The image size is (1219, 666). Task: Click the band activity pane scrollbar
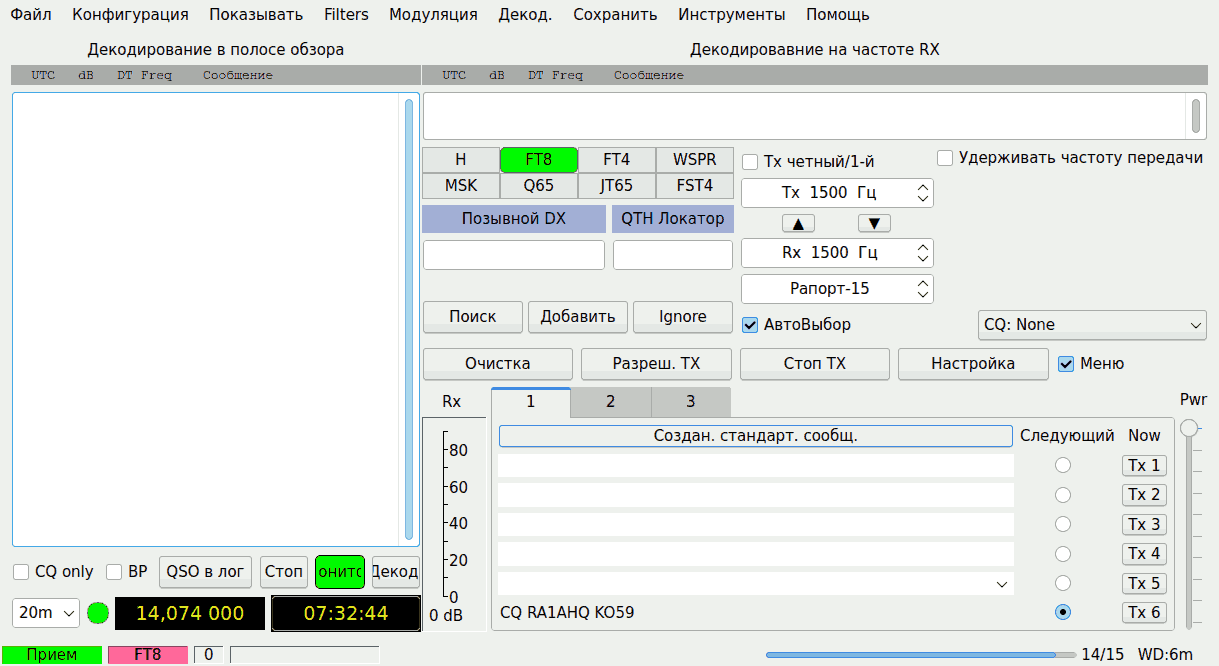tap(409, 319)
